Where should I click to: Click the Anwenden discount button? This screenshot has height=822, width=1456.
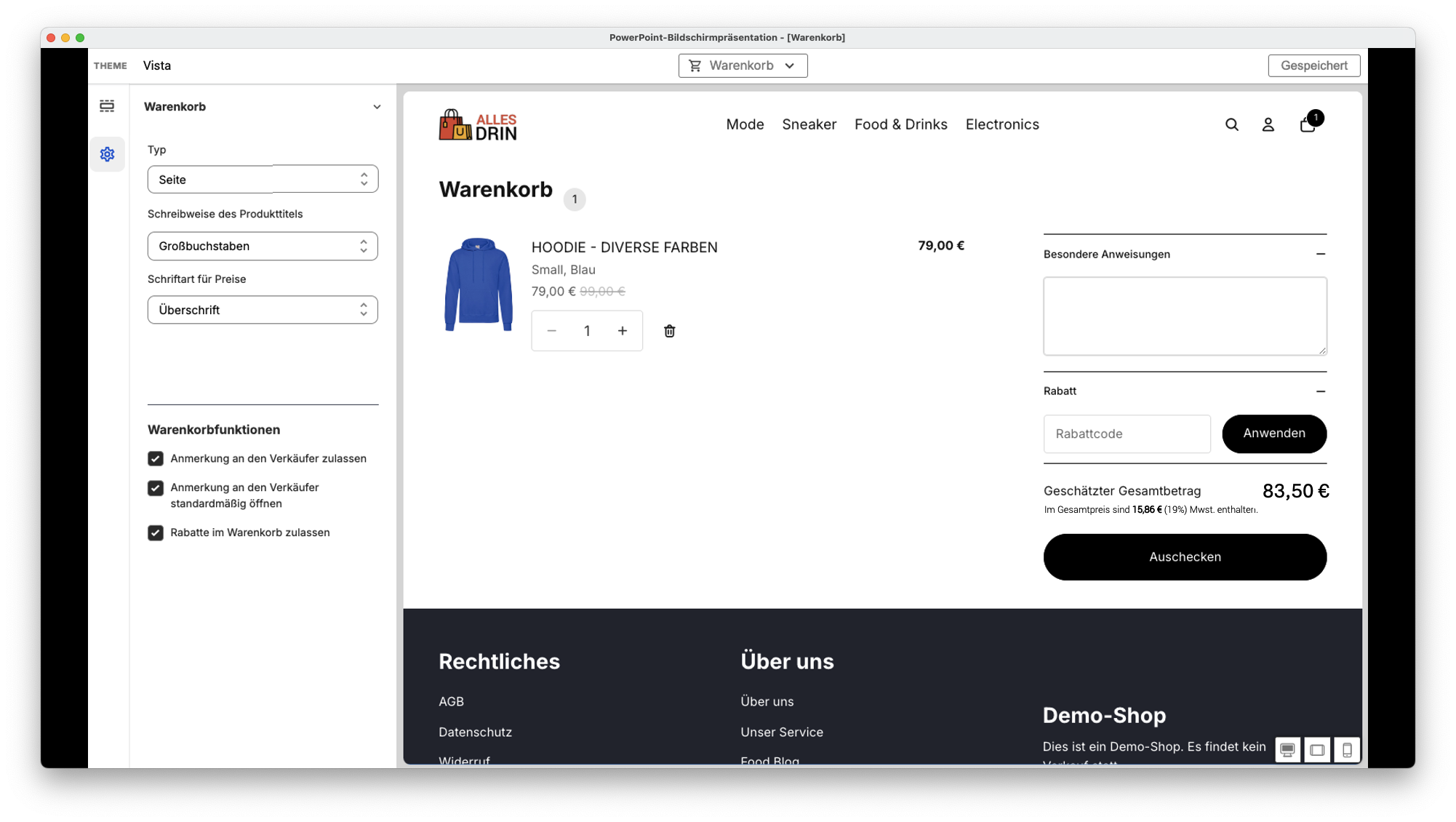coord(1273,434)
